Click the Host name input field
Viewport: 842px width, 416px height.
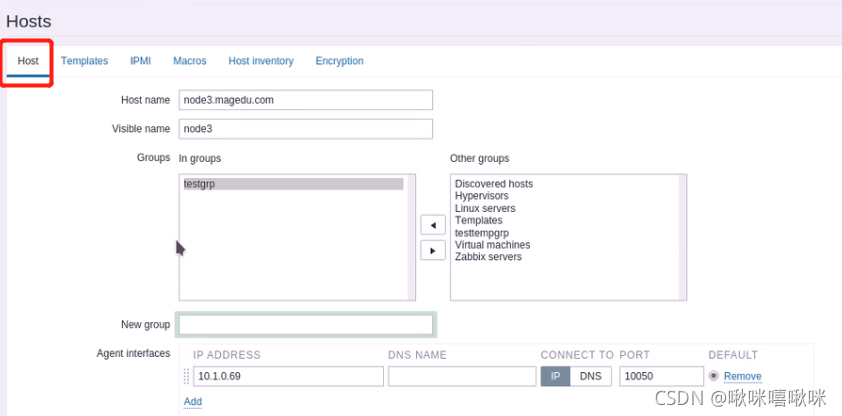pos(306,100)
